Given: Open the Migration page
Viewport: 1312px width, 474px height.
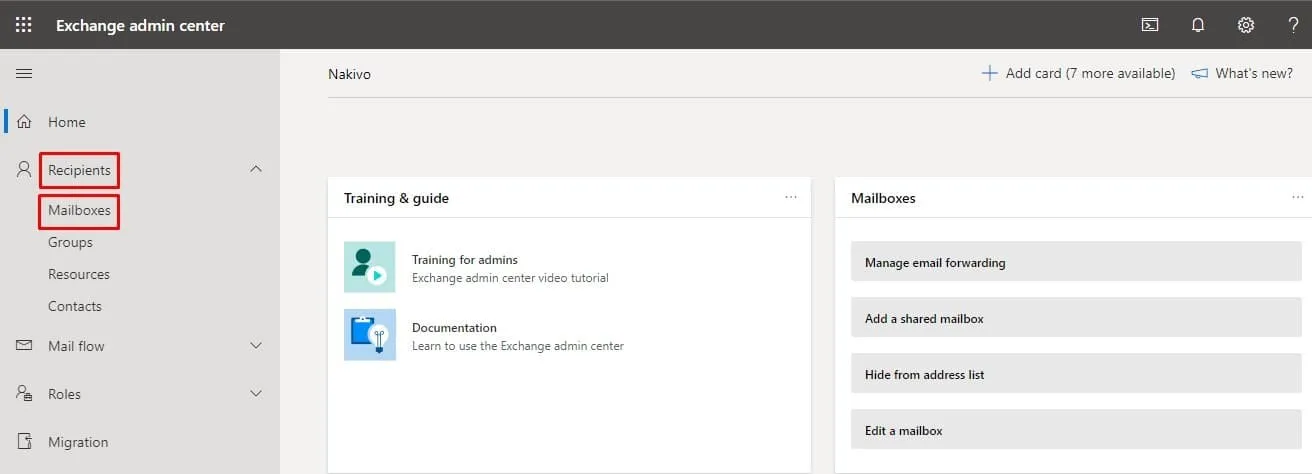Looking at the screenshot, I should pyautogui.click(x=78, y=442).
